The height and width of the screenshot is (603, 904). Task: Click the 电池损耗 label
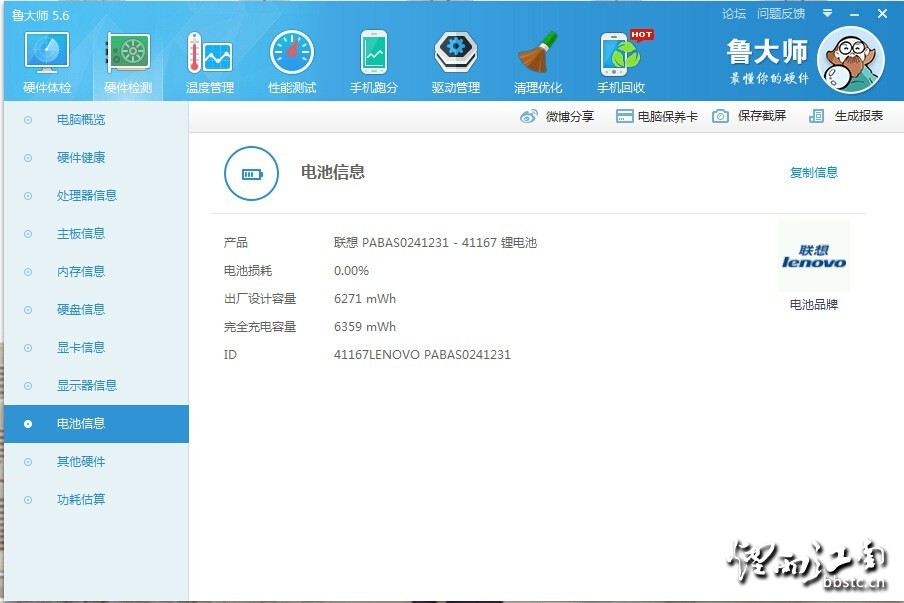248,271
